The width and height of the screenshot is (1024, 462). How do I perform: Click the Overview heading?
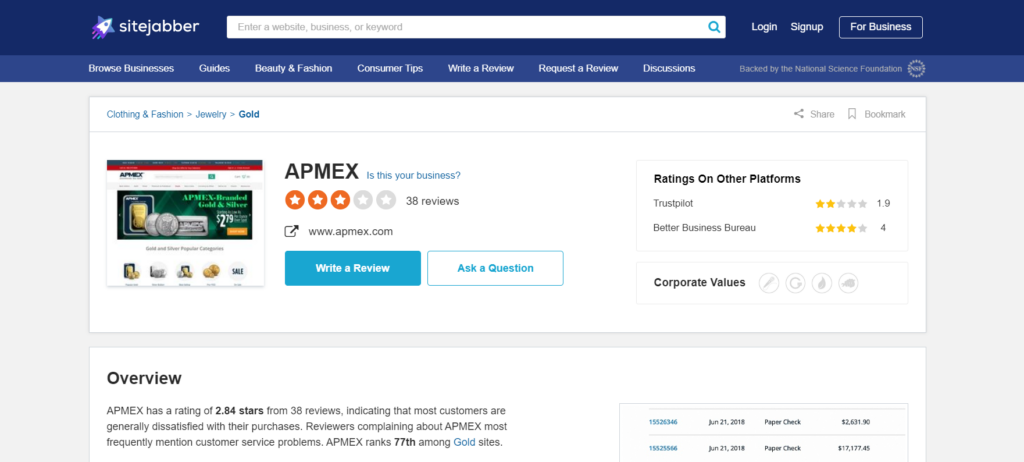(144, 378)
